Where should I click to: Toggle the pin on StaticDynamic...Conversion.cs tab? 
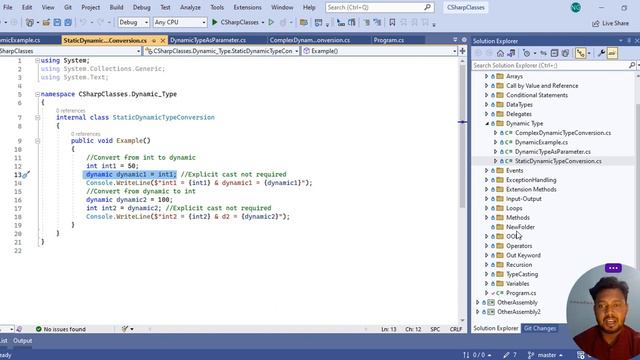[x=154, y=40]
